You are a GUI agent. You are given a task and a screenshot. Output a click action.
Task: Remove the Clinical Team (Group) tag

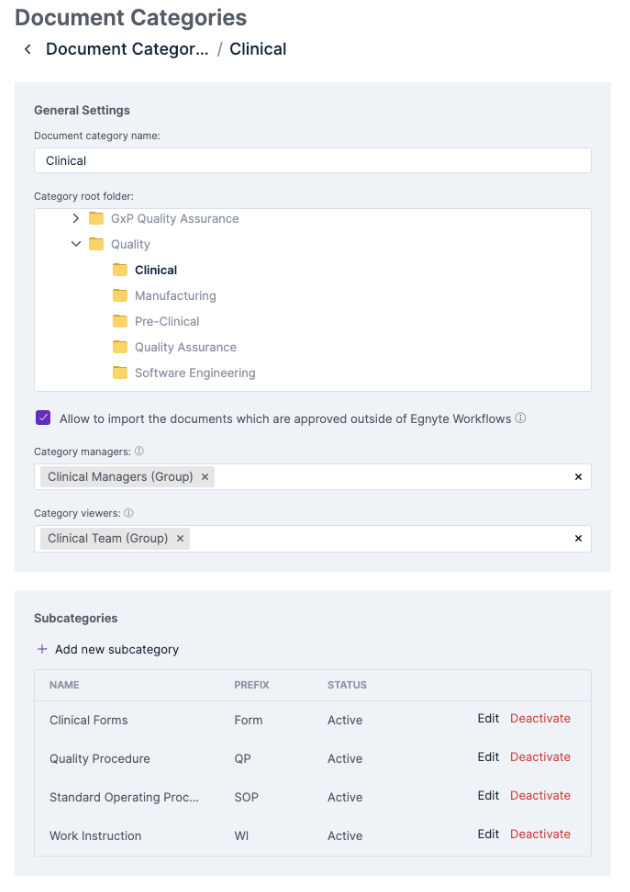[x=180, y=538]
